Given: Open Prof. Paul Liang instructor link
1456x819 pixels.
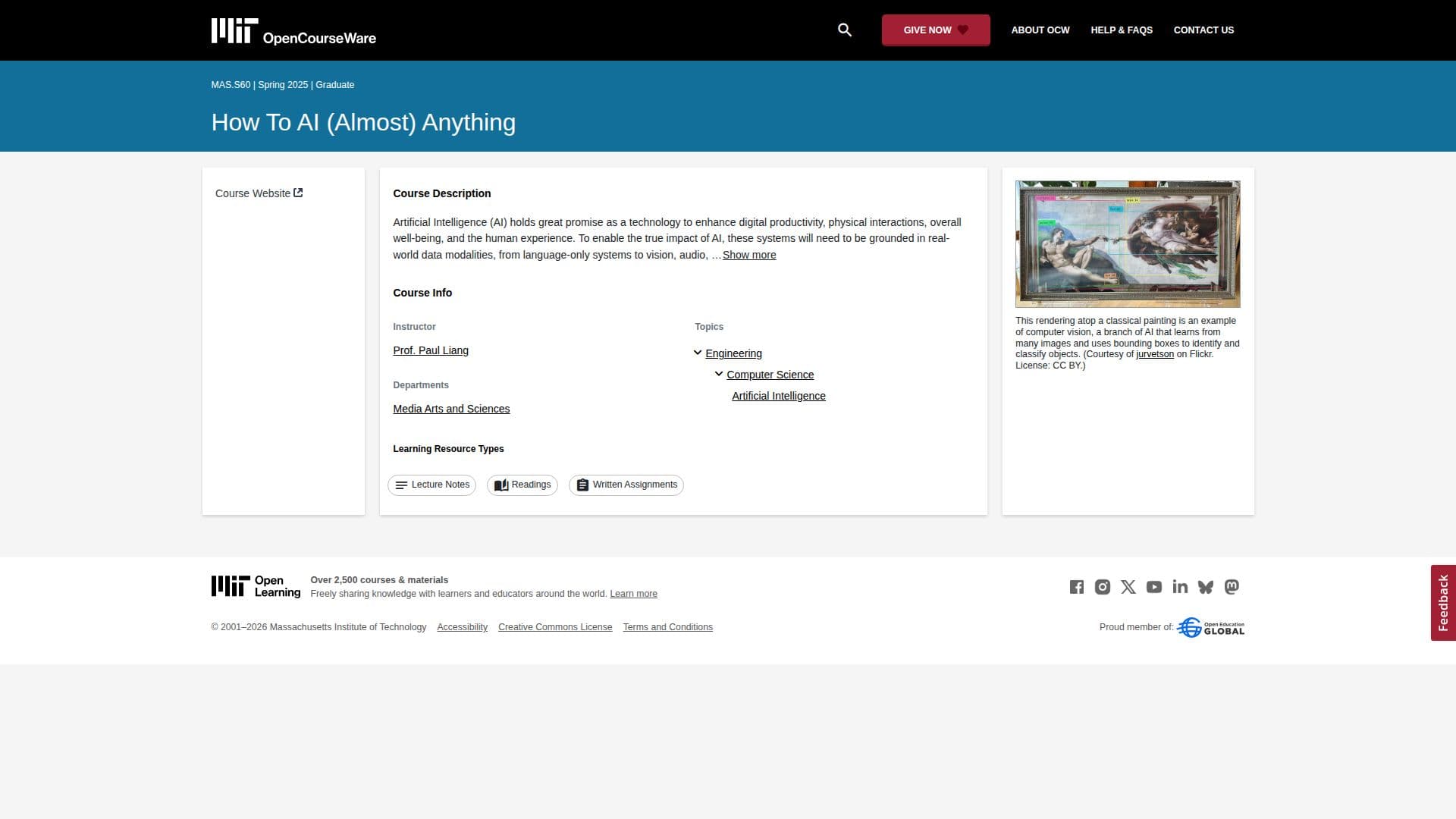Looking at the screenshot, I should pyautogui.click(x=430, y=350).
